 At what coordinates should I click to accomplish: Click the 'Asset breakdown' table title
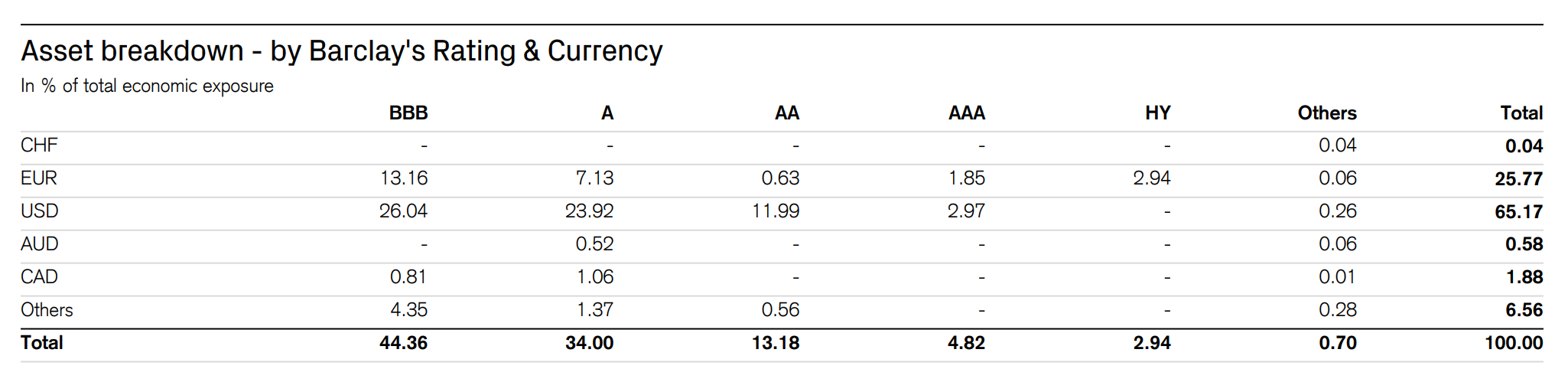[341, 51]
